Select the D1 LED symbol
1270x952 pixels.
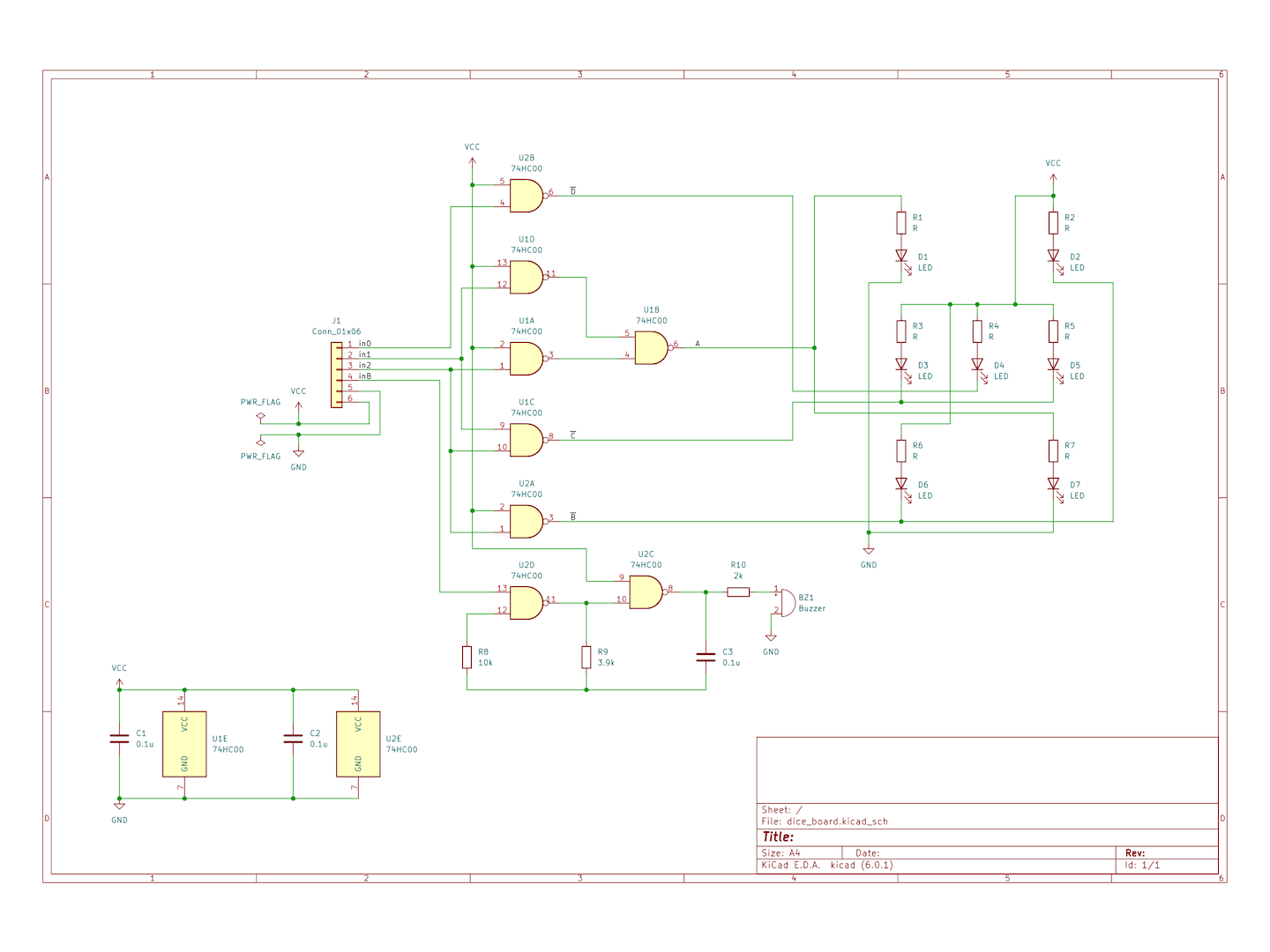[901, 257]
